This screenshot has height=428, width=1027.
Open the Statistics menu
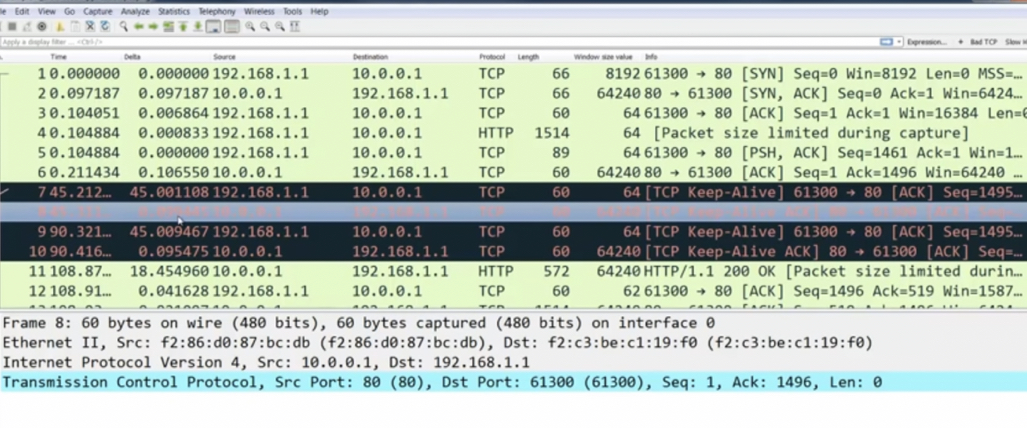pos(174,11)
